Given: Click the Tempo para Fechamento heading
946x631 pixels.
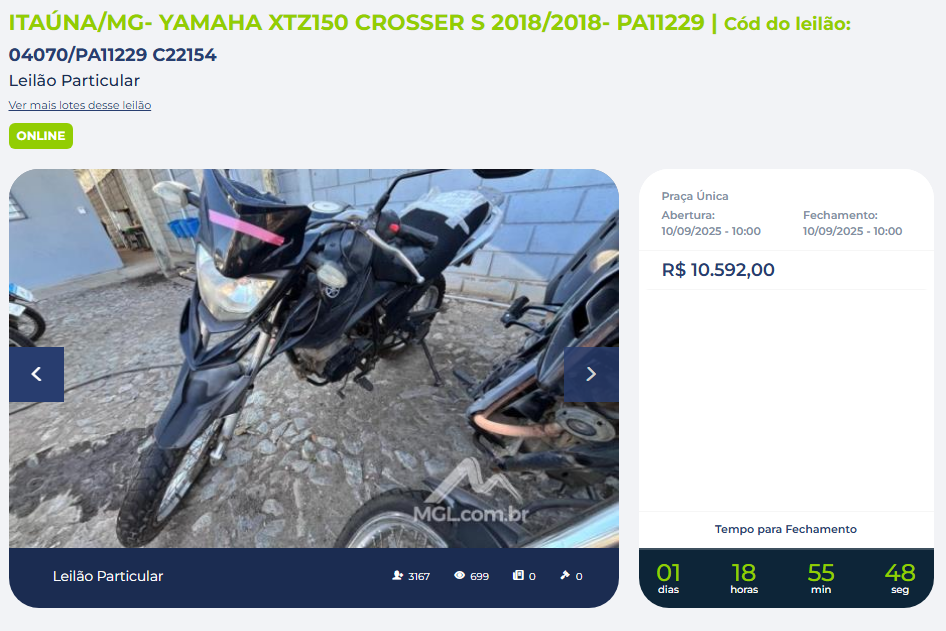Looking at the screenshot, I should 786,529.
